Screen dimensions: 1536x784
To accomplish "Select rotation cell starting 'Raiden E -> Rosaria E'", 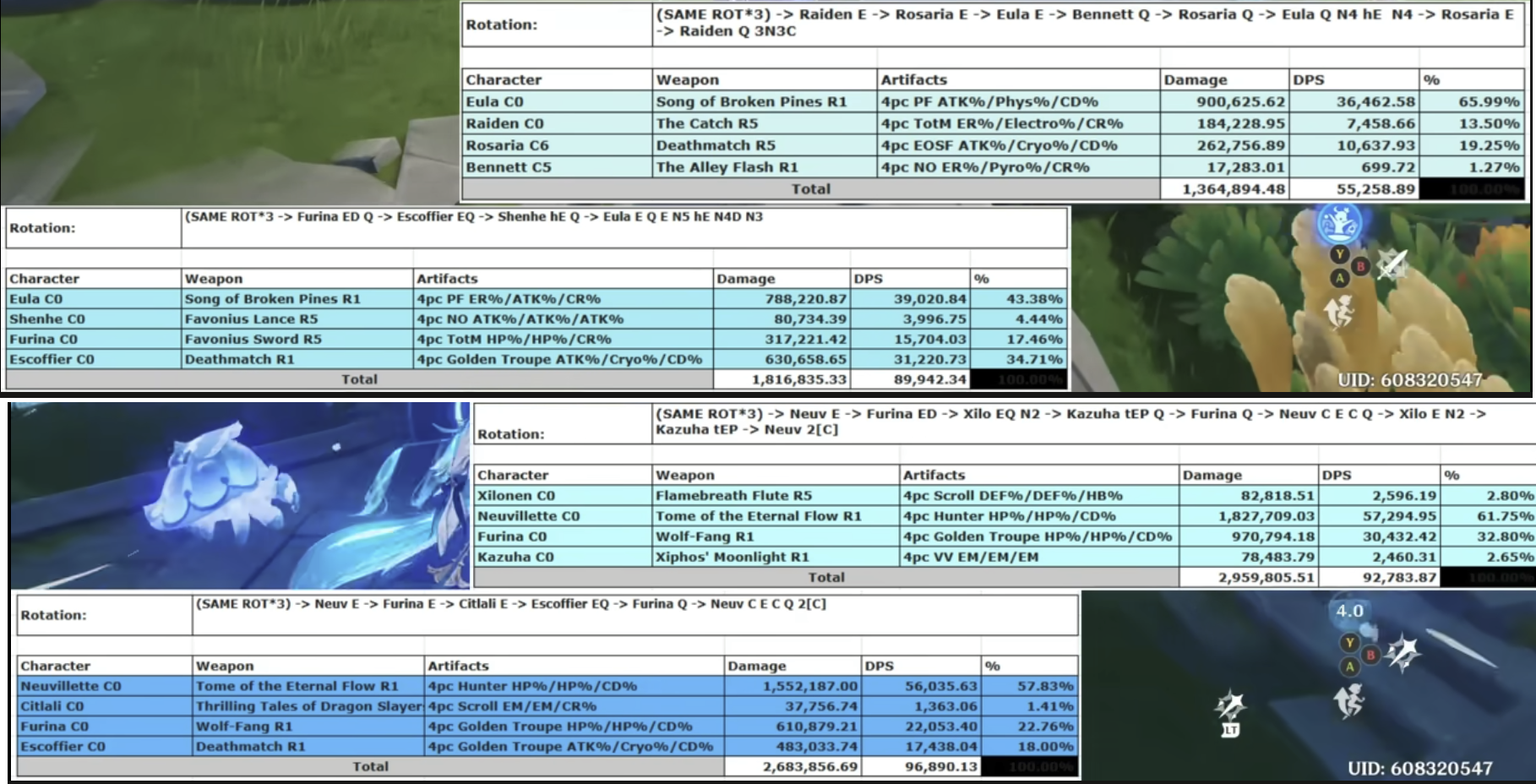I will point(1088,24).
